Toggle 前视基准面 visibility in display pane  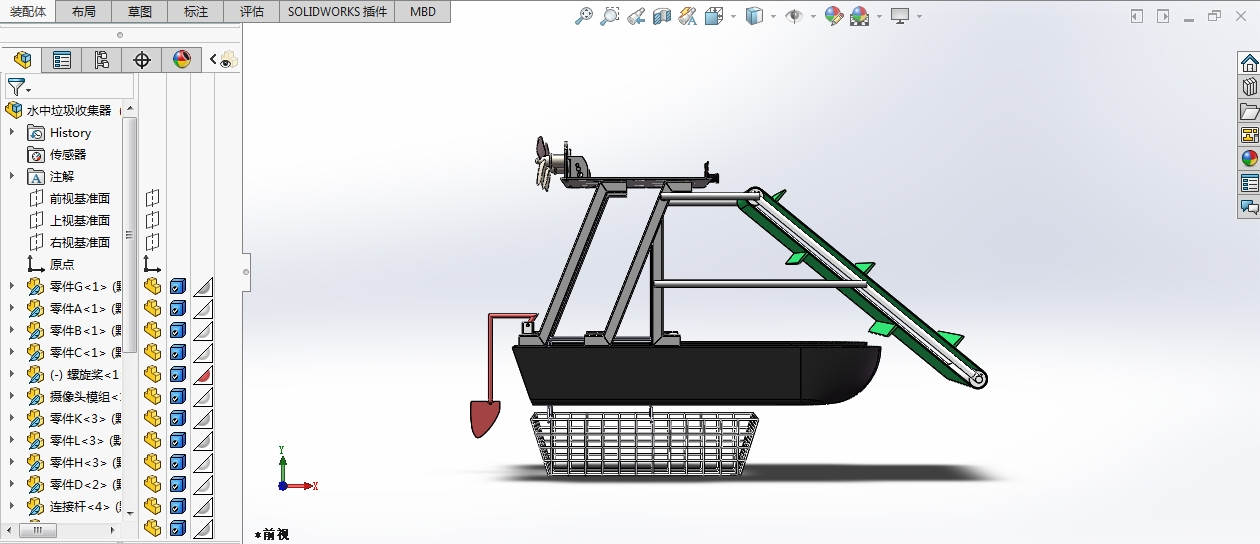coord(152,198)
